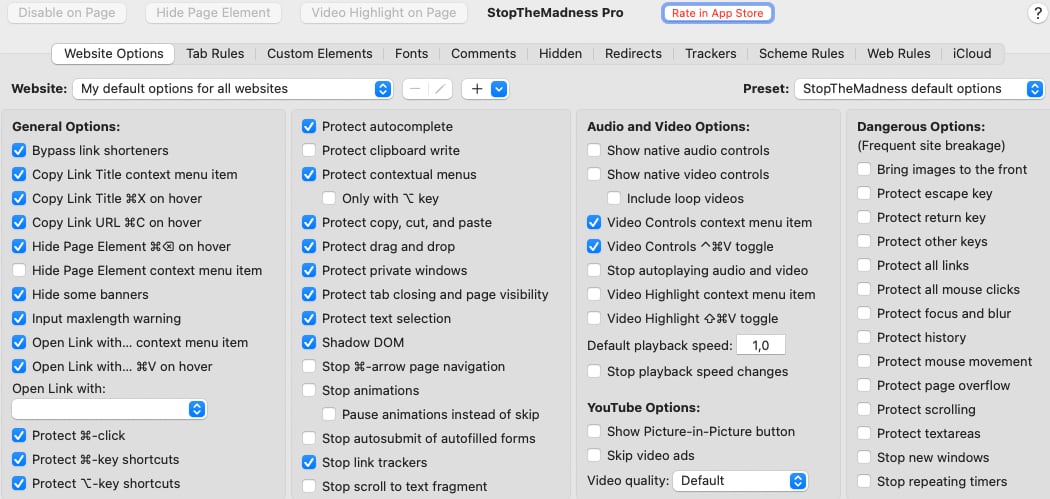Viewport: 1050px width, 499px height.
Task: Click the plus add website button
Action: click(x=477, y=89)
